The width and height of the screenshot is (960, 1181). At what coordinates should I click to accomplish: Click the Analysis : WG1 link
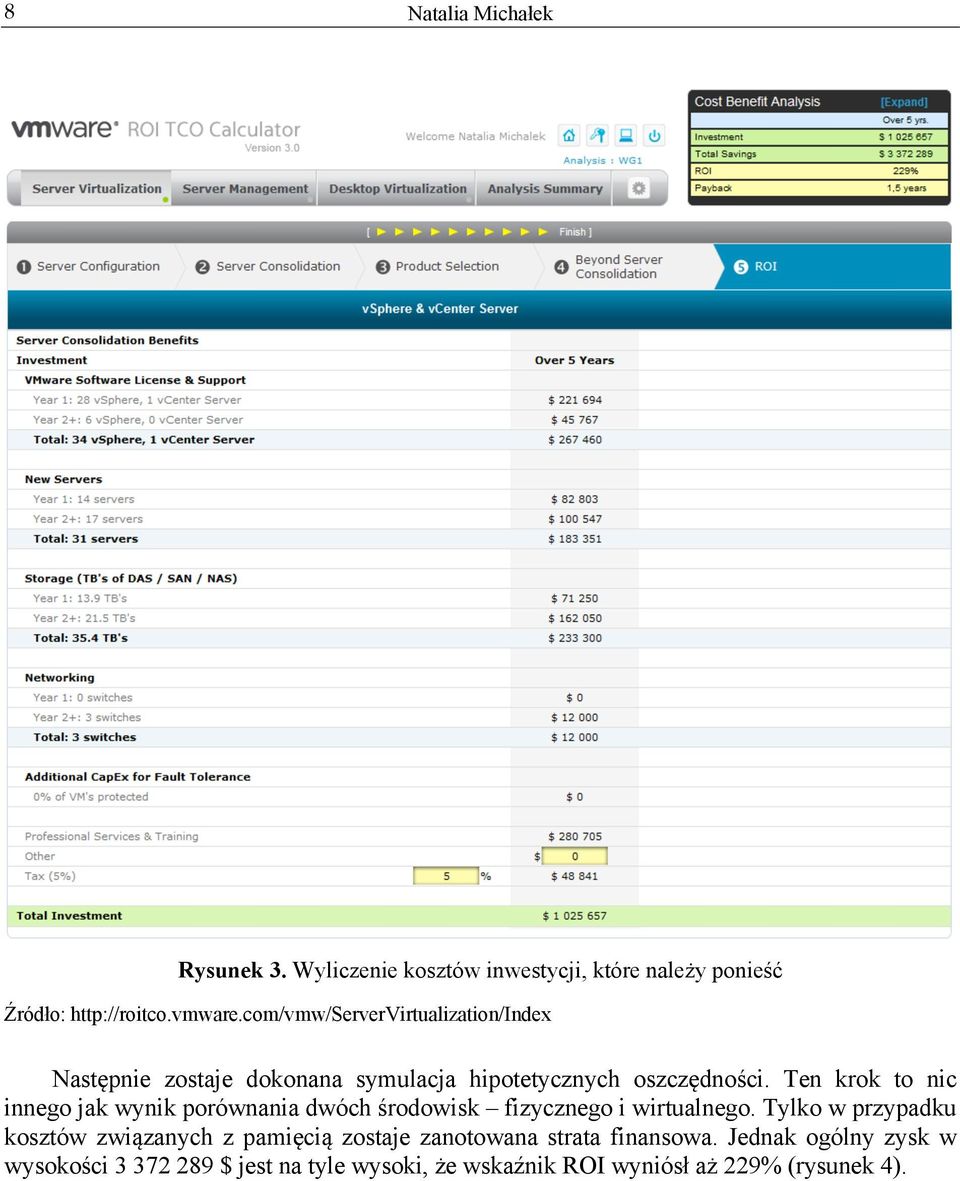click(602, 160)
